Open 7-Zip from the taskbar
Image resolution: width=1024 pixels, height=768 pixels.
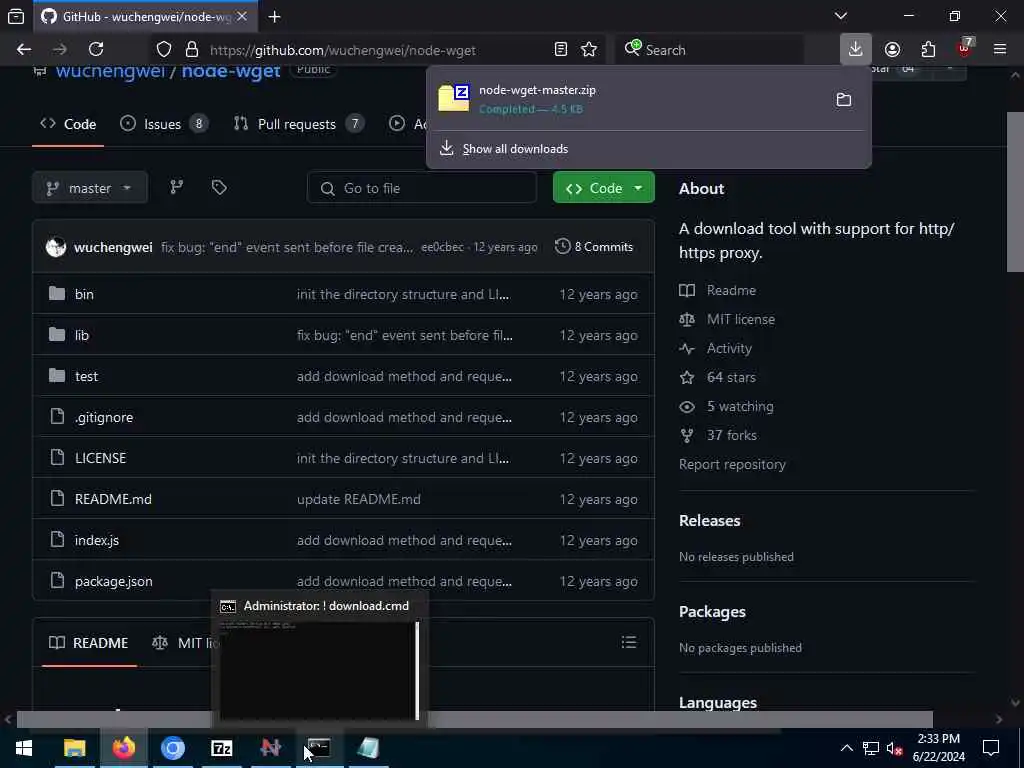click(x=222, y=748)
